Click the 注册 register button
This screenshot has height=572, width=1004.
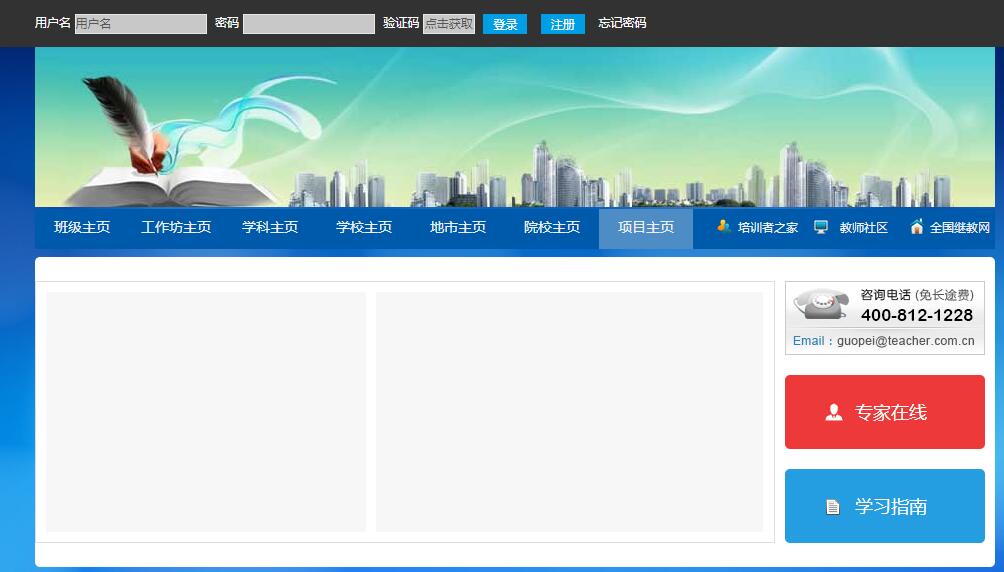(563, 24)
